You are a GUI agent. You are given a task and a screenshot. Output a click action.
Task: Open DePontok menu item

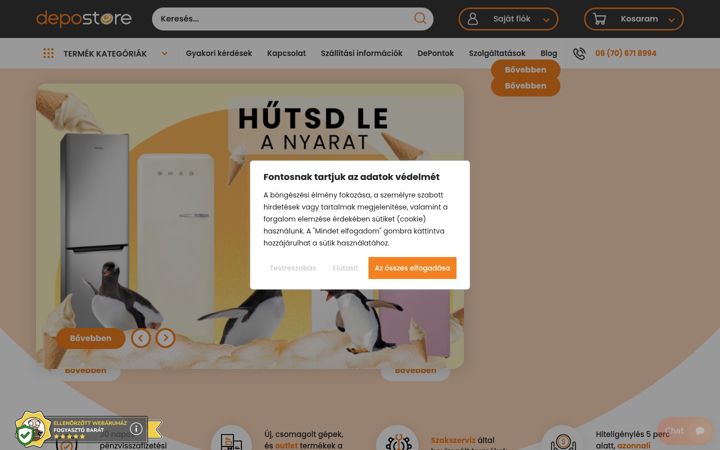435,53
